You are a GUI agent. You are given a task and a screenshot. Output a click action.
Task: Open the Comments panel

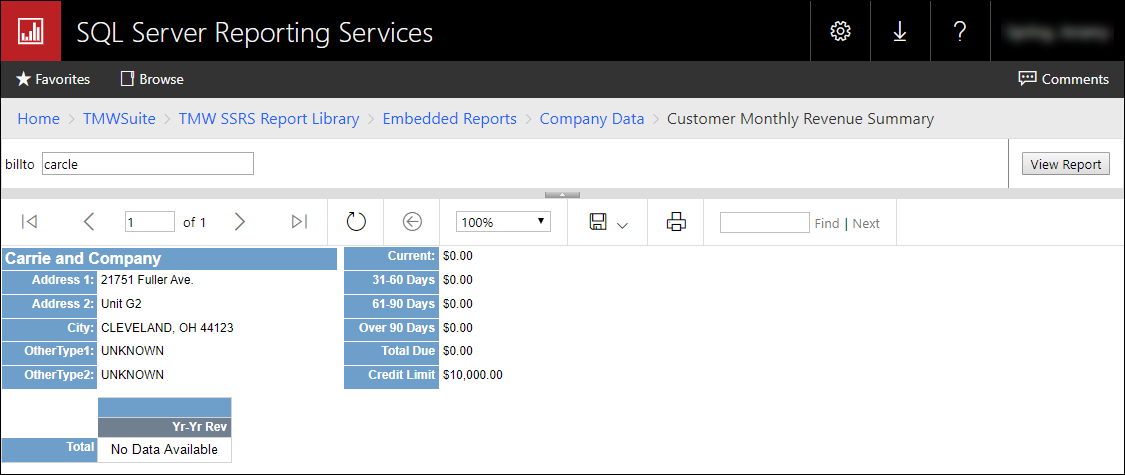click(x=1063, y=79)
